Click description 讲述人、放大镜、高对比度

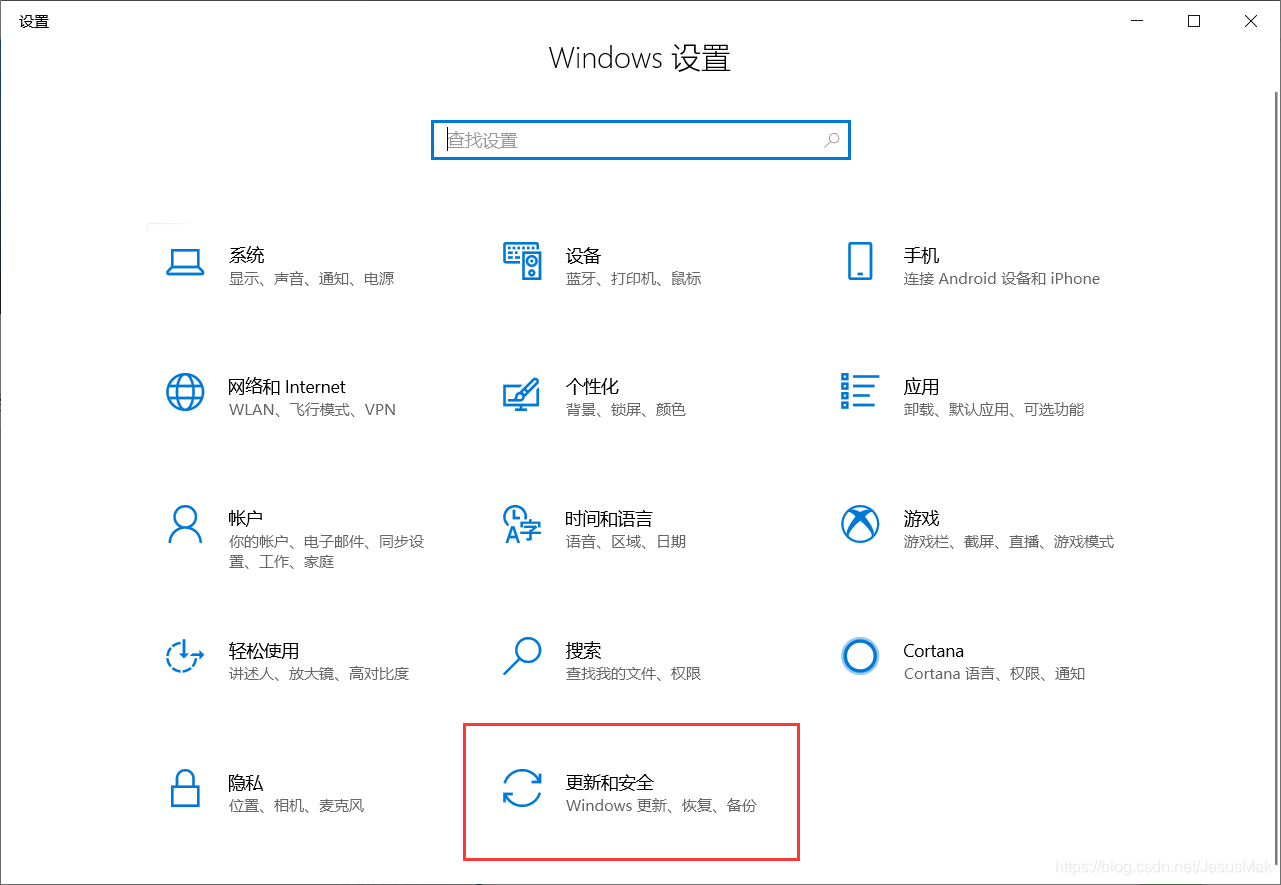click(319, 674)
